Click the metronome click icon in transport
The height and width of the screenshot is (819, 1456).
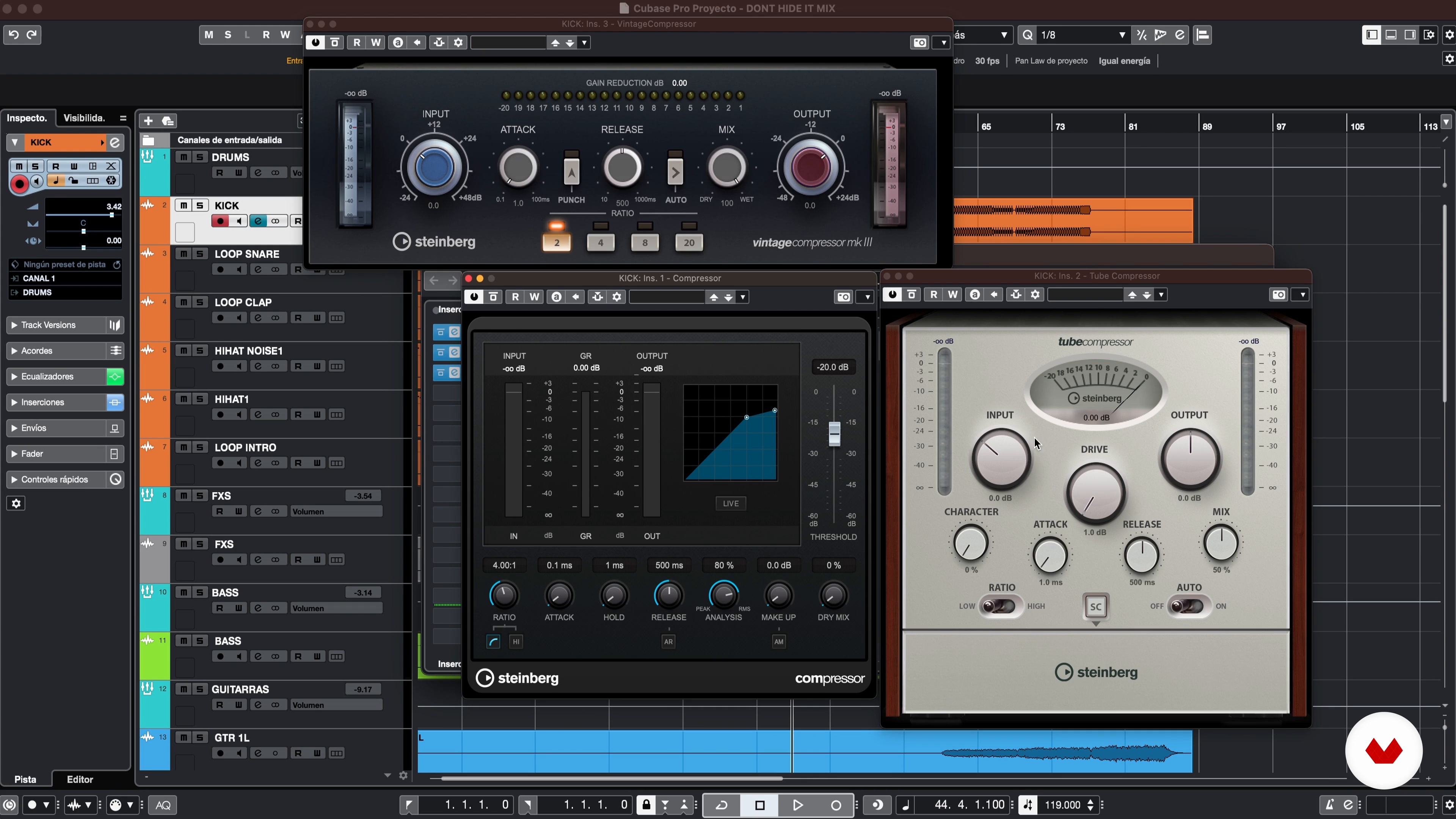[1329, 805]
